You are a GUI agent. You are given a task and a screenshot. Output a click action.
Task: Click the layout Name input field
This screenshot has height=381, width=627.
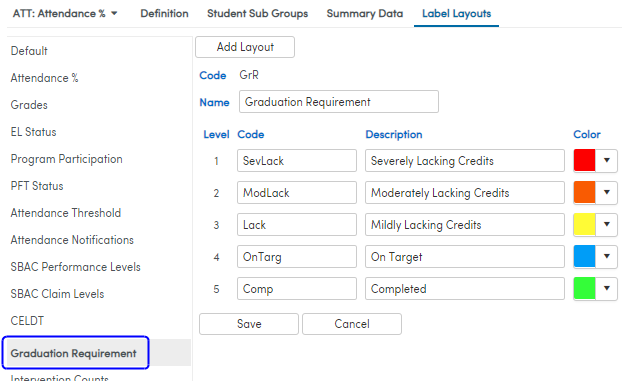click(x=339, y=102)
